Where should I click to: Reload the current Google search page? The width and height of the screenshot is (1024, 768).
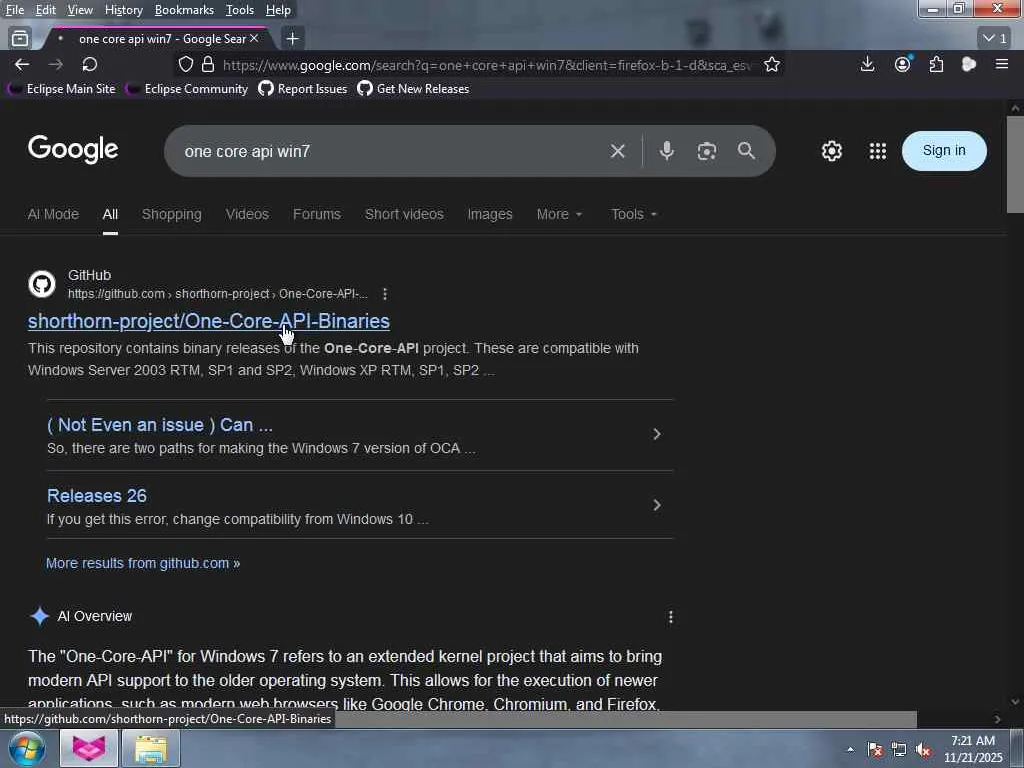coord(89,65)
